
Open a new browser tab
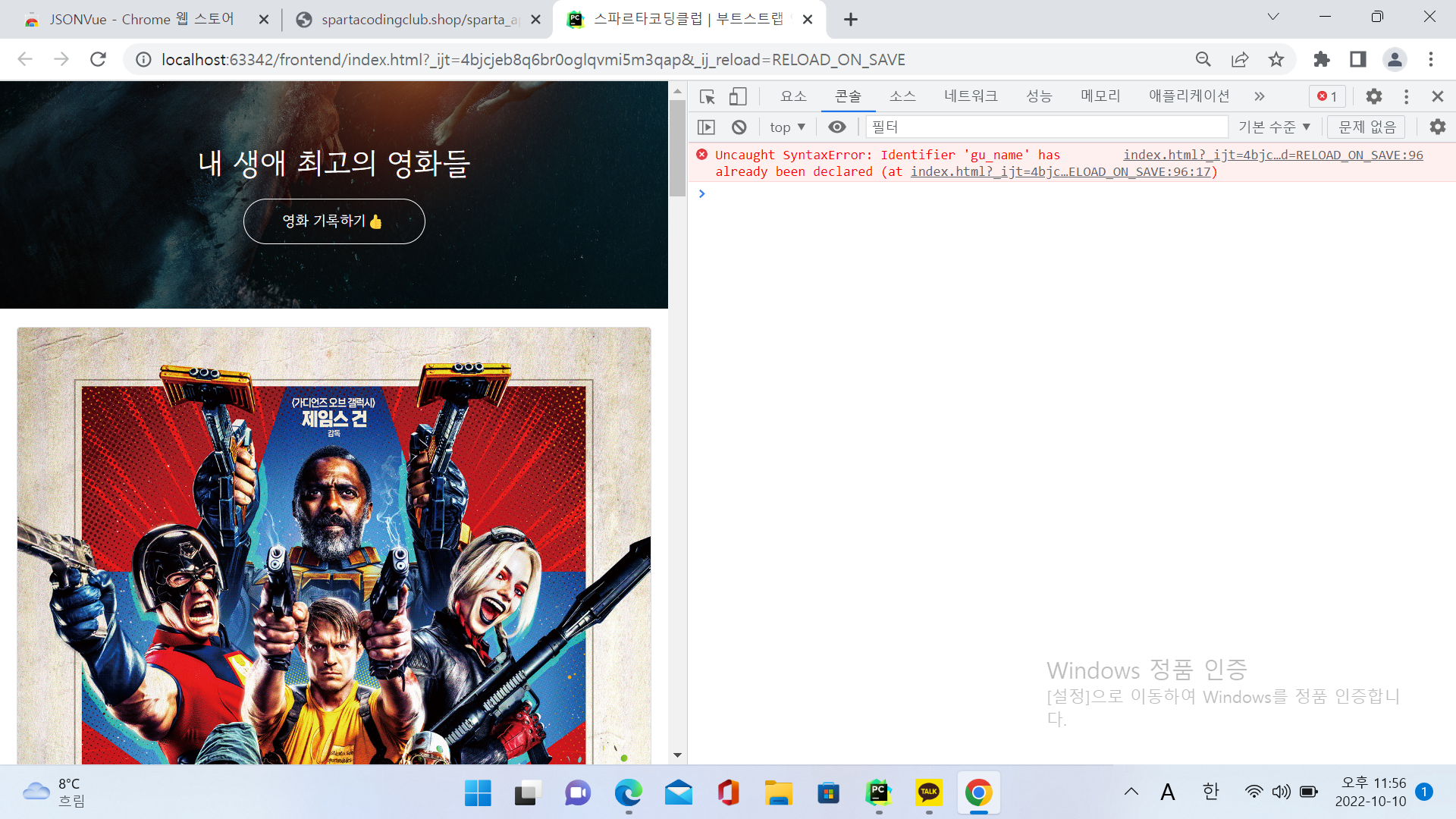[x=851, y=20]
